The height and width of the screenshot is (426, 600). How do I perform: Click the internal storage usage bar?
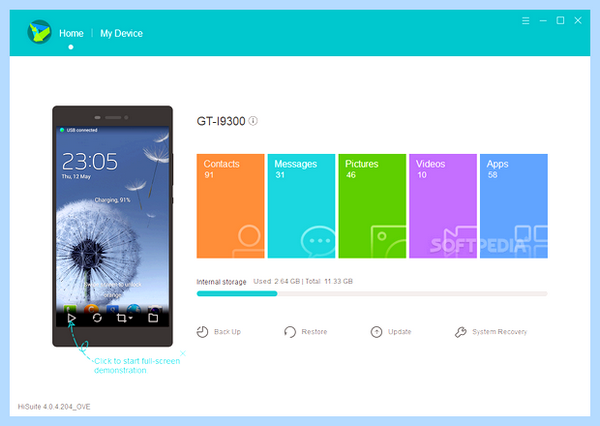click(372, 294)
